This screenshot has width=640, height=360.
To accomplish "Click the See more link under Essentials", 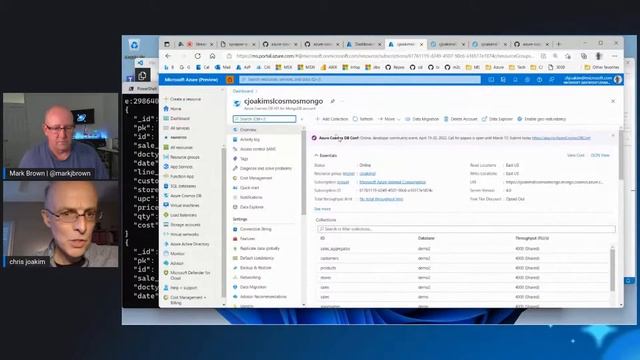I will [322, 209].
